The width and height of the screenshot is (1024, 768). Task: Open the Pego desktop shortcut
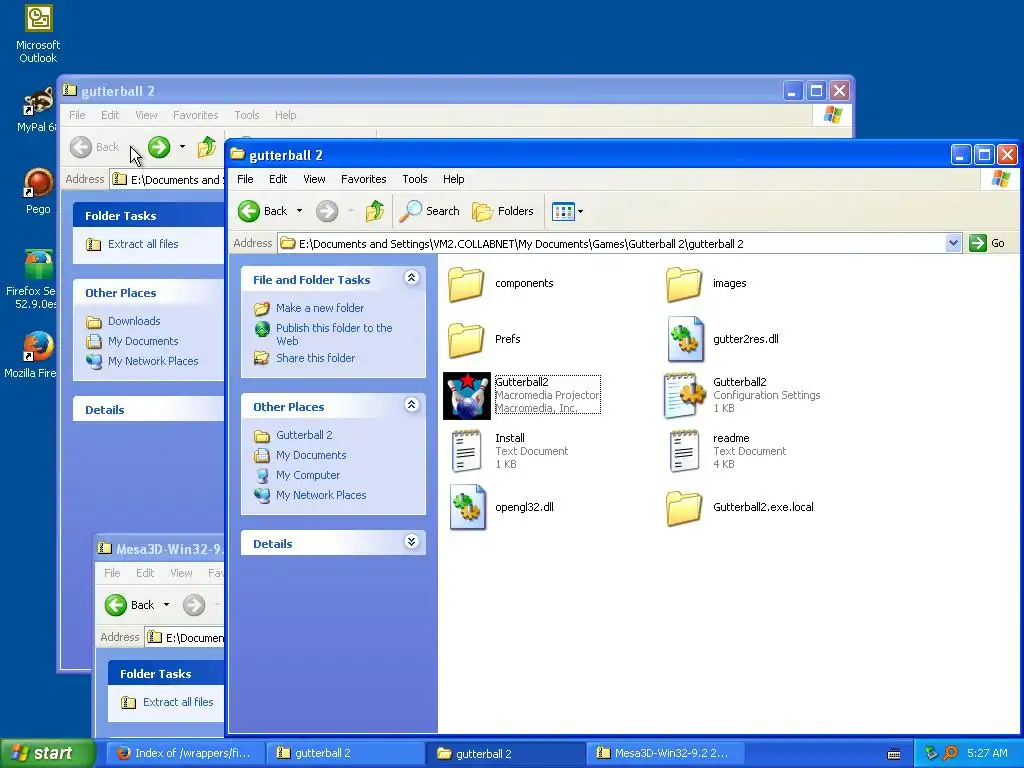(x=38, y=191)
